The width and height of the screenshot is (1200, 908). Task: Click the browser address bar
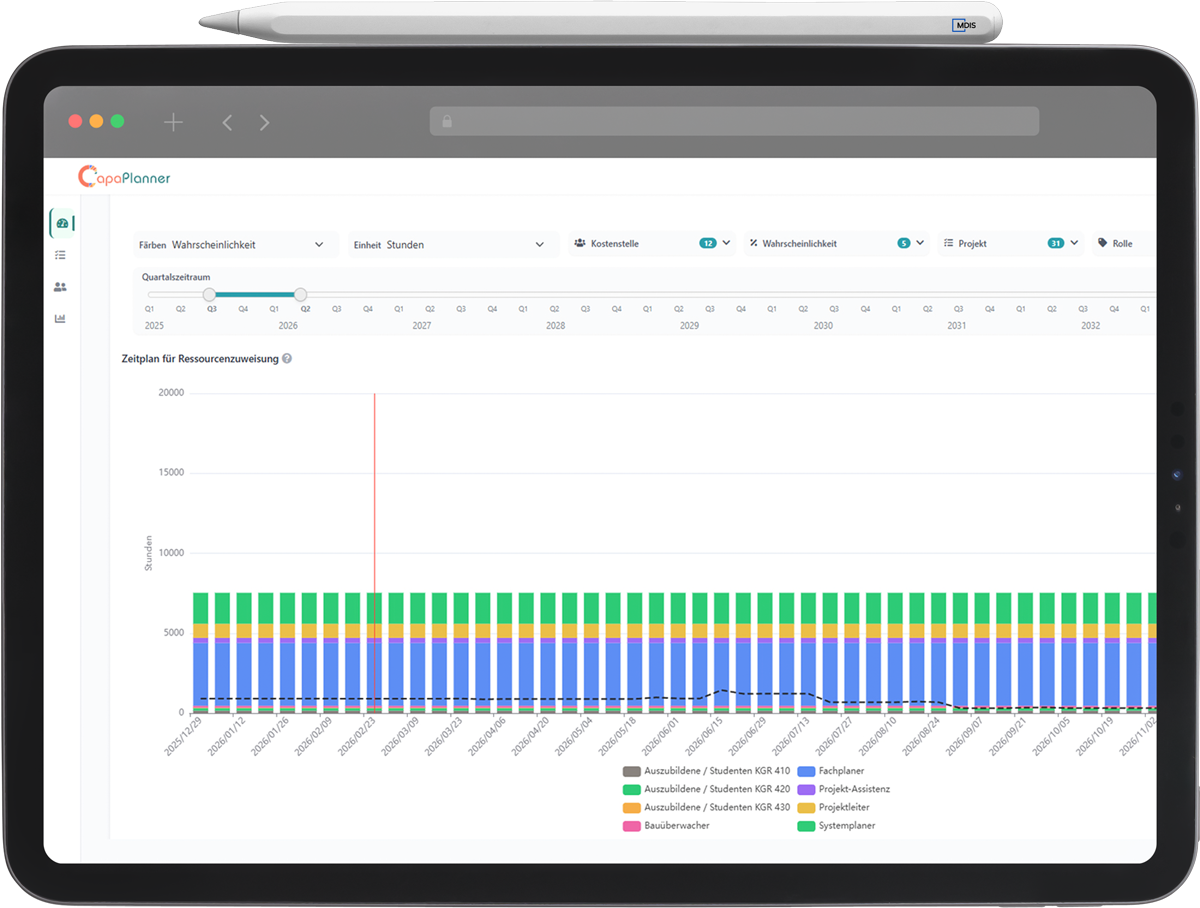[735, 121]
